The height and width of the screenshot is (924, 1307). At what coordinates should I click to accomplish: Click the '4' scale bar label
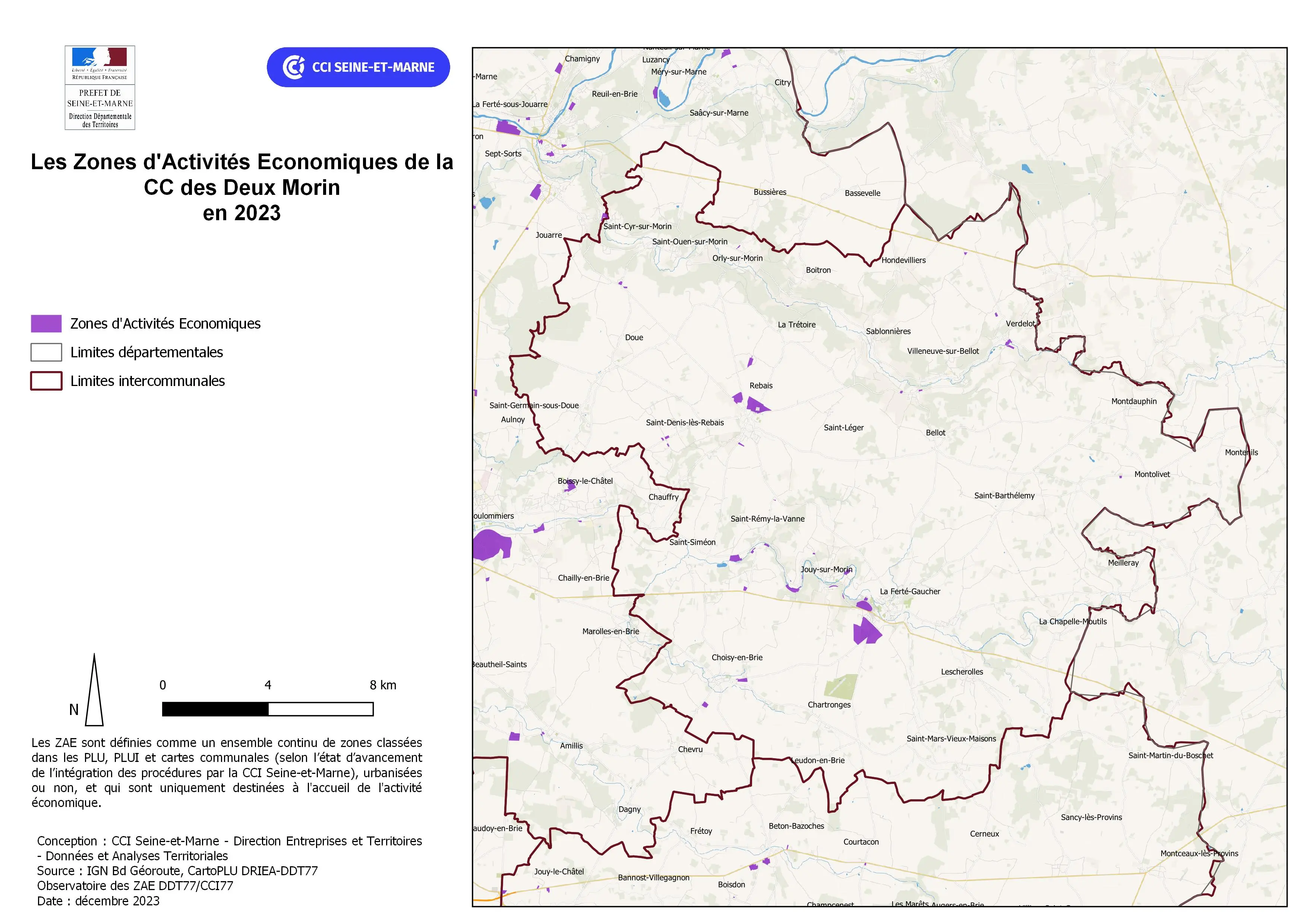tap(268, 685)
